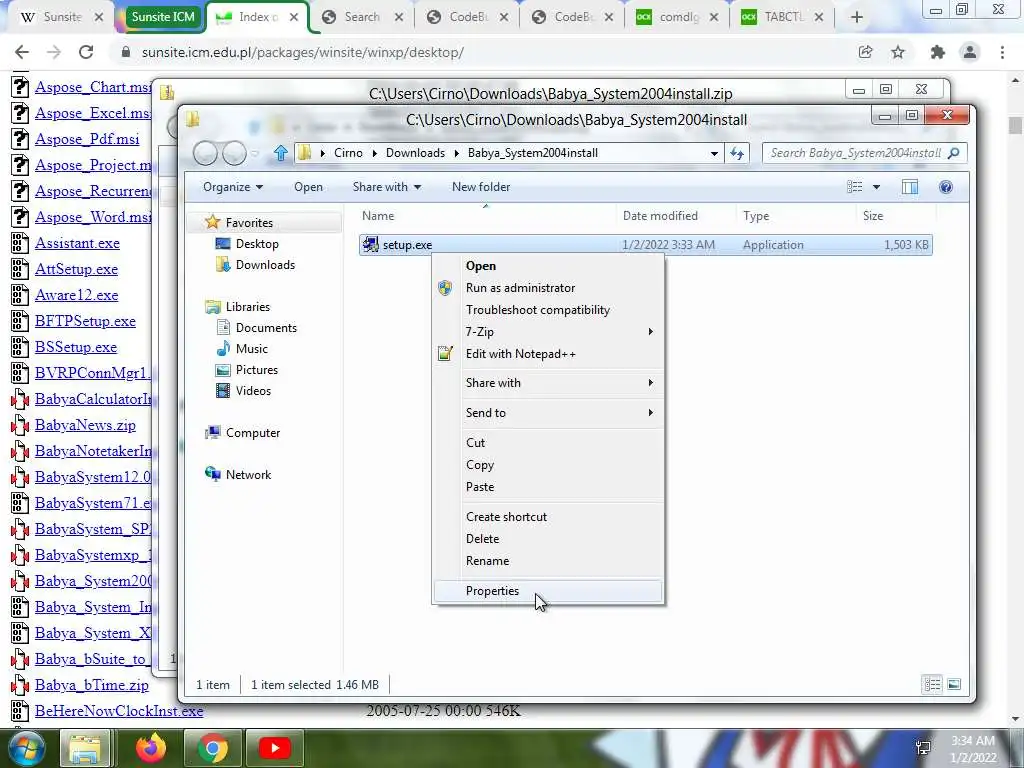Image resolution: width=1024 pixels, height=768 pixels.
Task: Bookmark this page with star icon
Action: coord(898,52)
